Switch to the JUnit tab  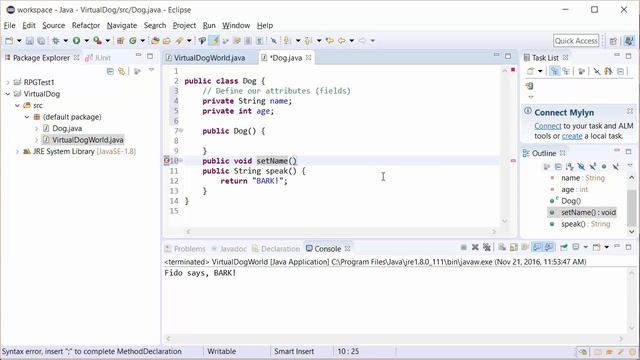point(98,58)
